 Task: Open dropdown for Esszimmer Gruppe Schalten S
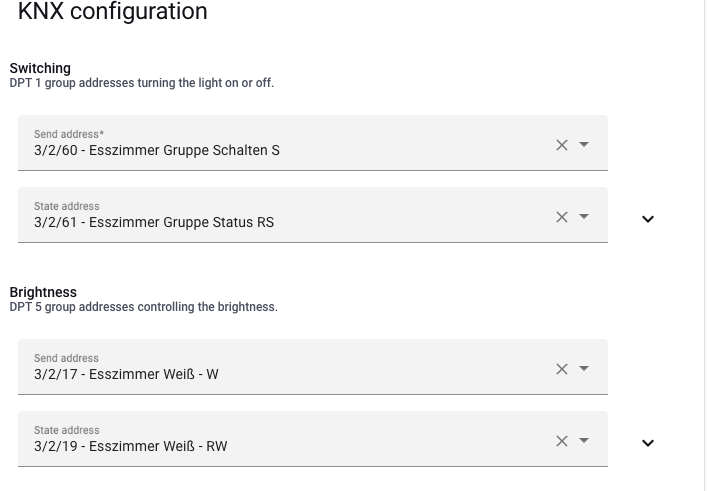point(584,145)
